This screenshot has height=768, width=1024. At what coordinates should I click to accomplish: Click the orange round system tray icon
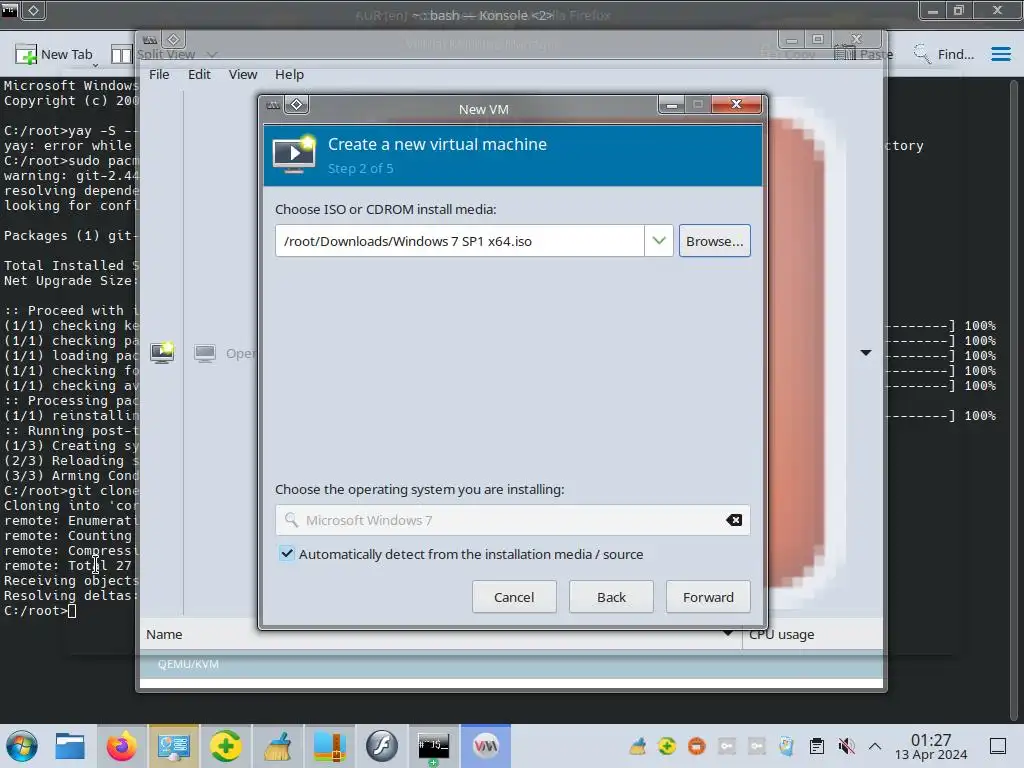697,746
